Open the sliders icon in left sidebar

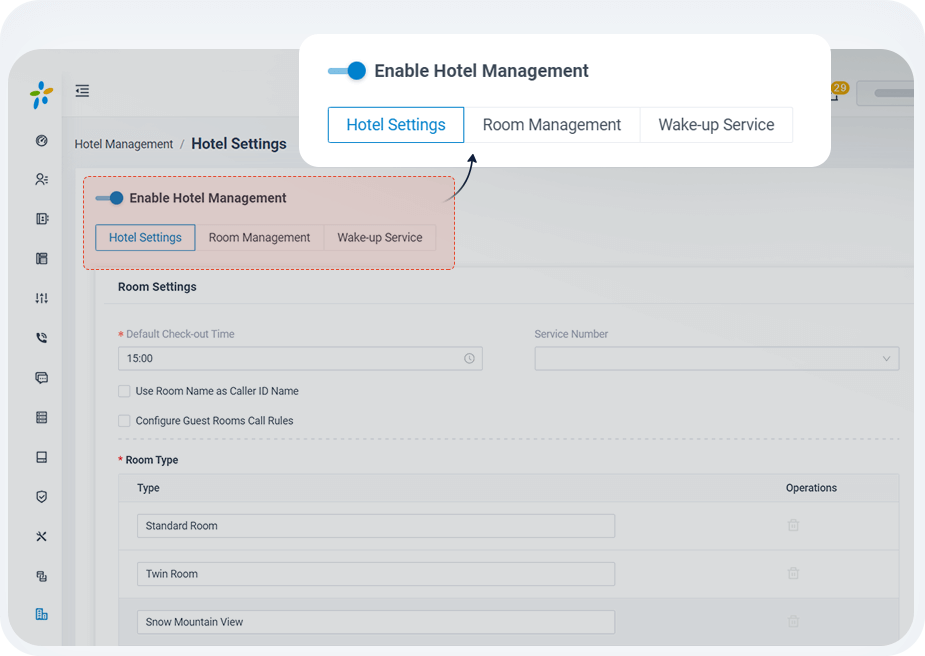(41, 298)
